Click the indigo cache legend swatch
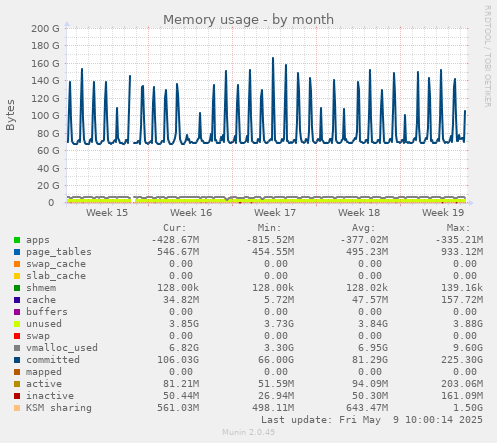 (17, 300)
